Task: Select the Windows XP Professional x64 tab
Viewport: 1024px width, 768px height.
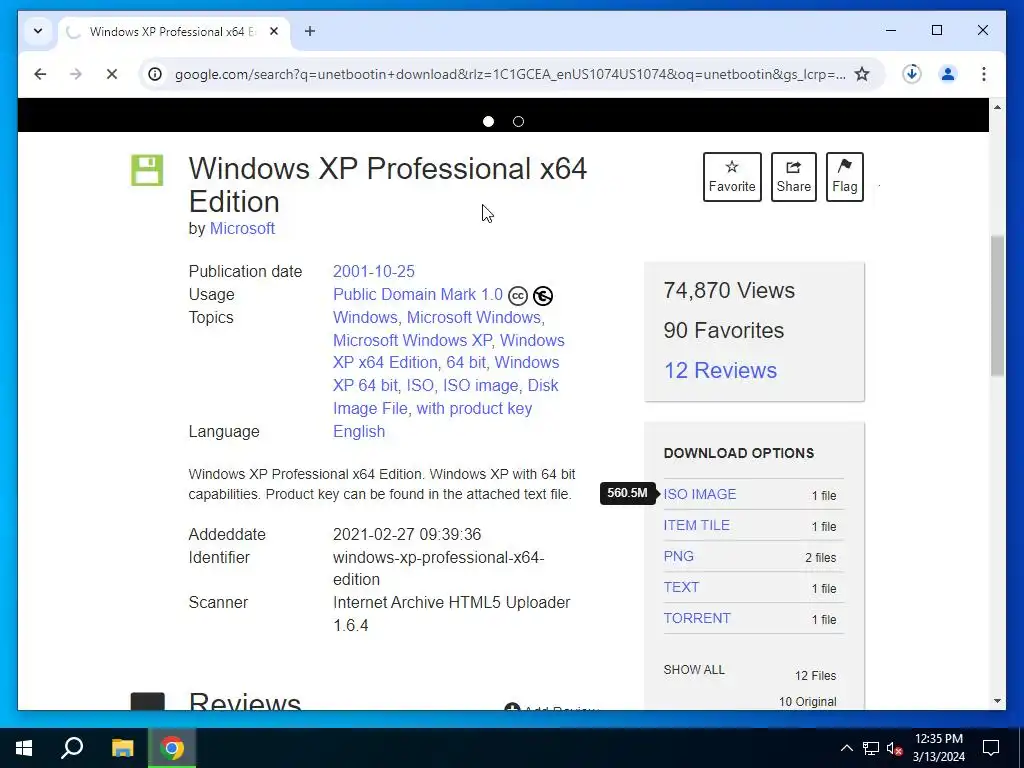Action: [174, 31]
